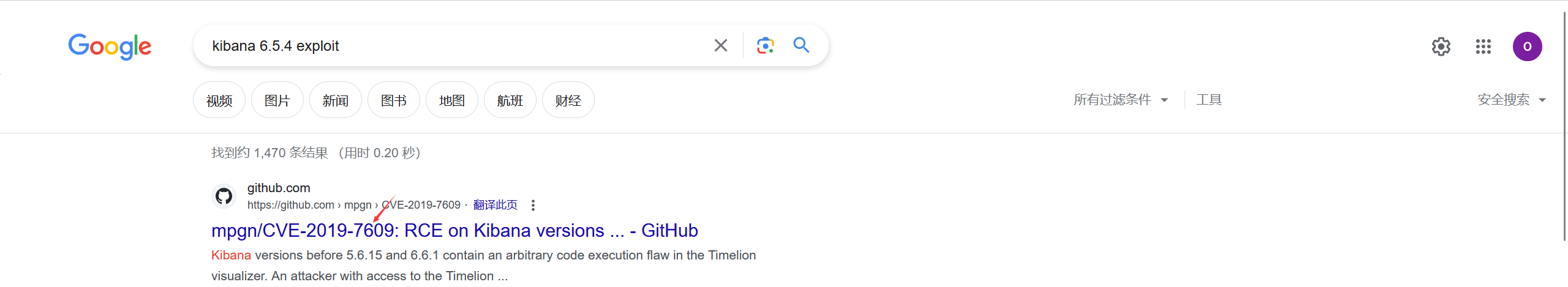Viewport: 1568px width, 287px height.
Task: Open the purple account avatar
Action: click(1527, 47)
